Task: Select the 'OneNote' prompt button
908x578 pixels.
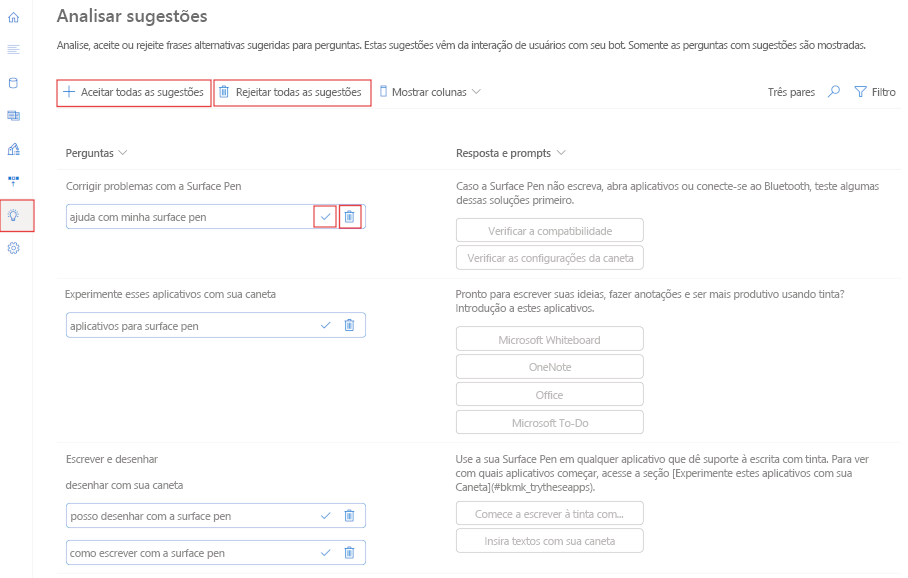Action: pos(549,366)
